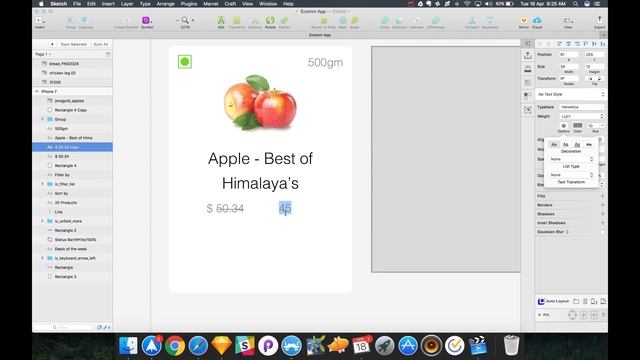Toggle the Gaussian Blur checkbox
This screenshot has width=640, height=360.
coord(602,232)
